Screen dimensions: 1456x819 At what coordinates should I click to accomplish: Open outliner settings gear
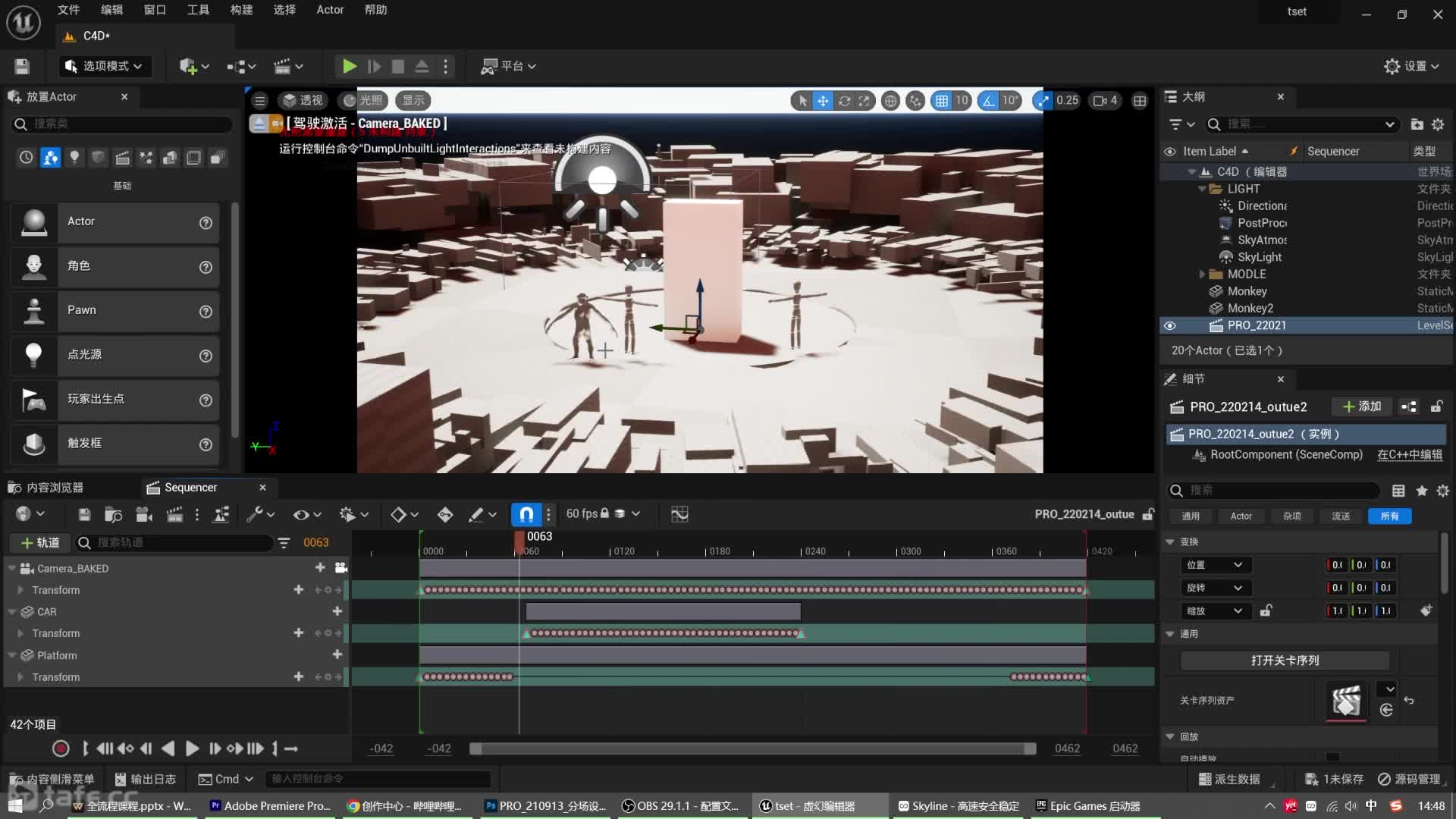[x=1438, y=124]
